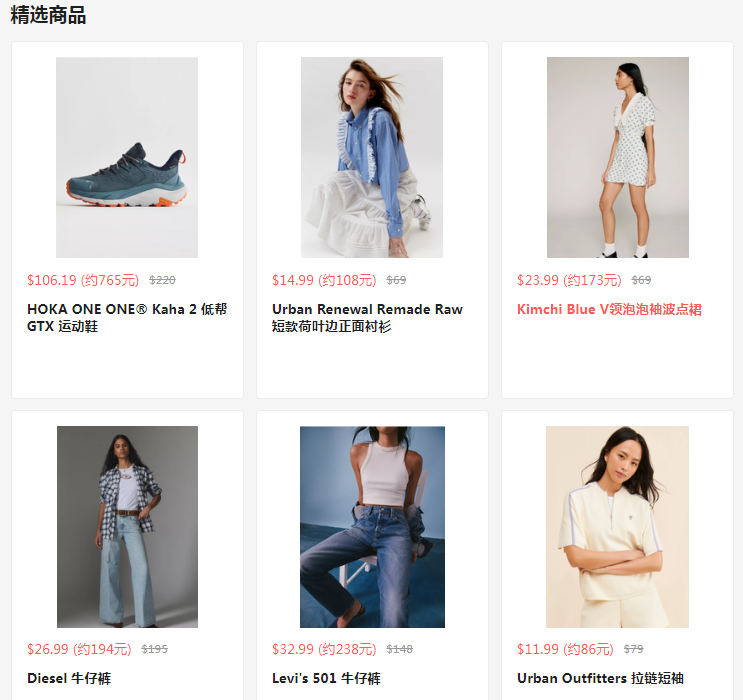This screenshot has width=743, height=700.
Task: Click the $23.99 (约173元) price
Action: click(569, 280)
